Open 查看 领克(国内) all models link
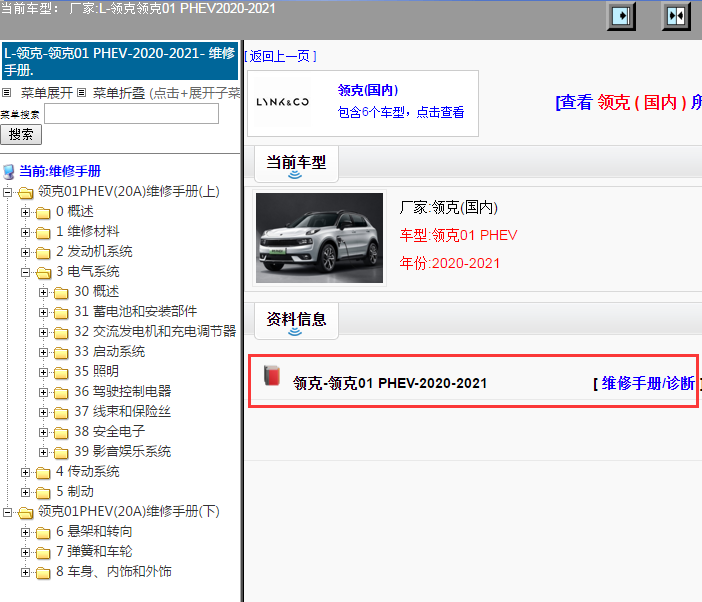Screen dimensions: 702x602 tap(628, 102)
